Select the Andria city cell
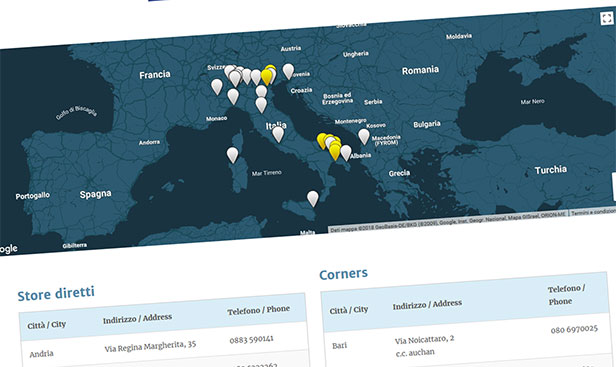Viewport: 616px width, 367px height. click(x=42, y=354)
